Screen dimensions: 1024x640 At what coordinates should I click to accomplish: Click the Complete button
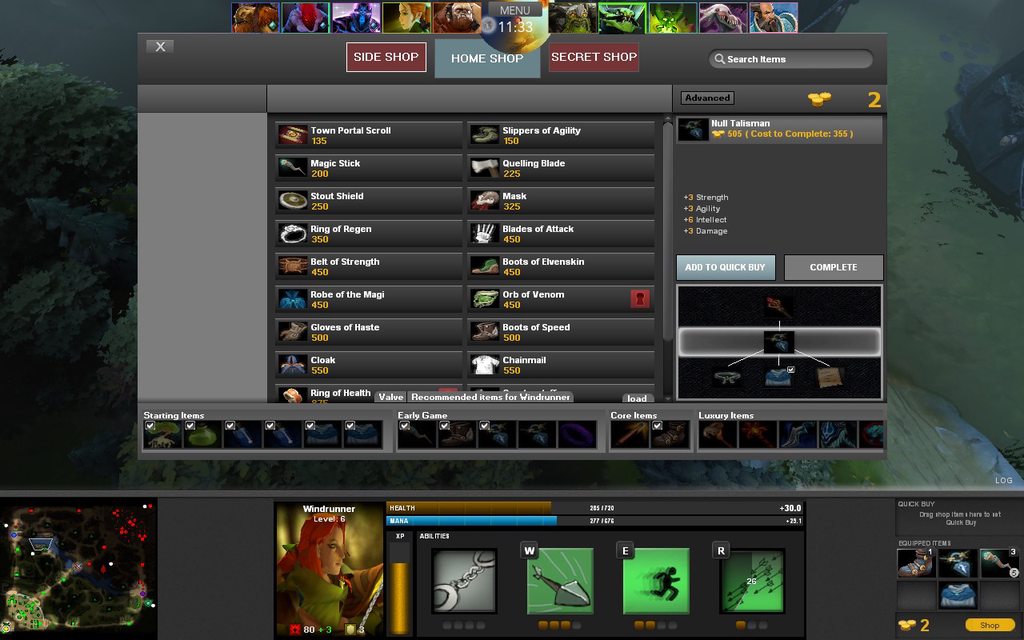(x=833, y=267)
